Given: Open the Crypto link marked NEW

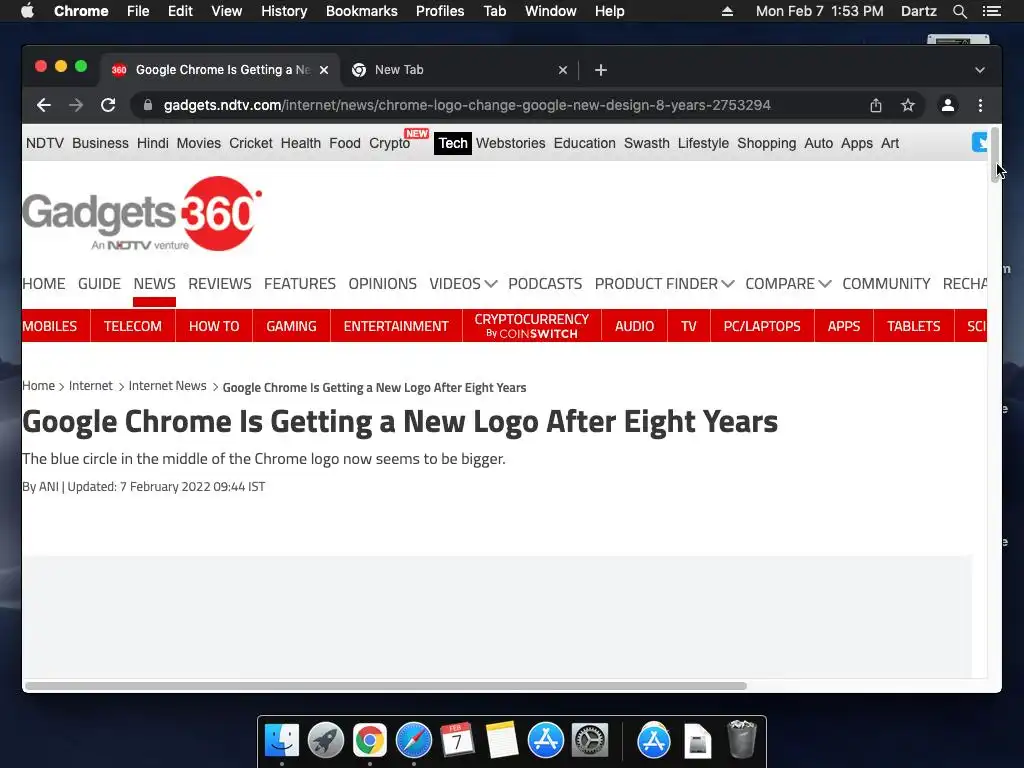Looking at the screenshot, I should [x=390, y=143].
